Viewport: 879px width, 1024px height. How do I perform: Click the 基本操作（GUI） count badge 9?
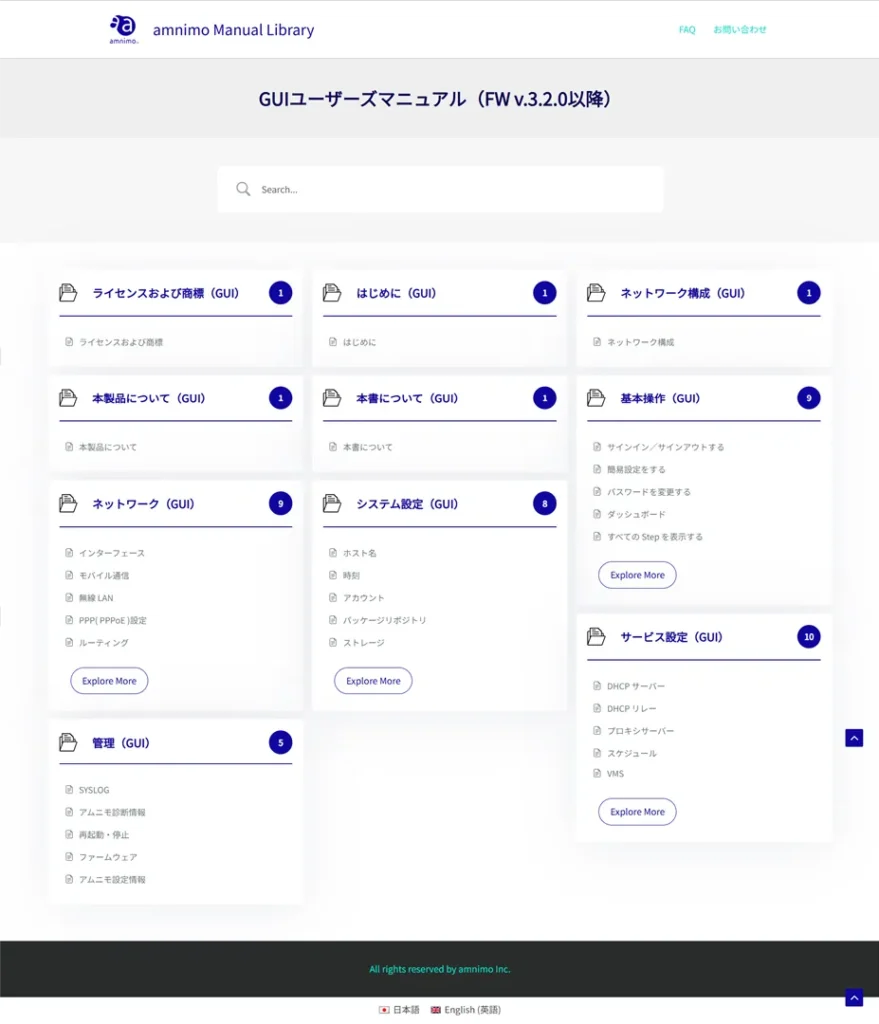pos(808,398)
